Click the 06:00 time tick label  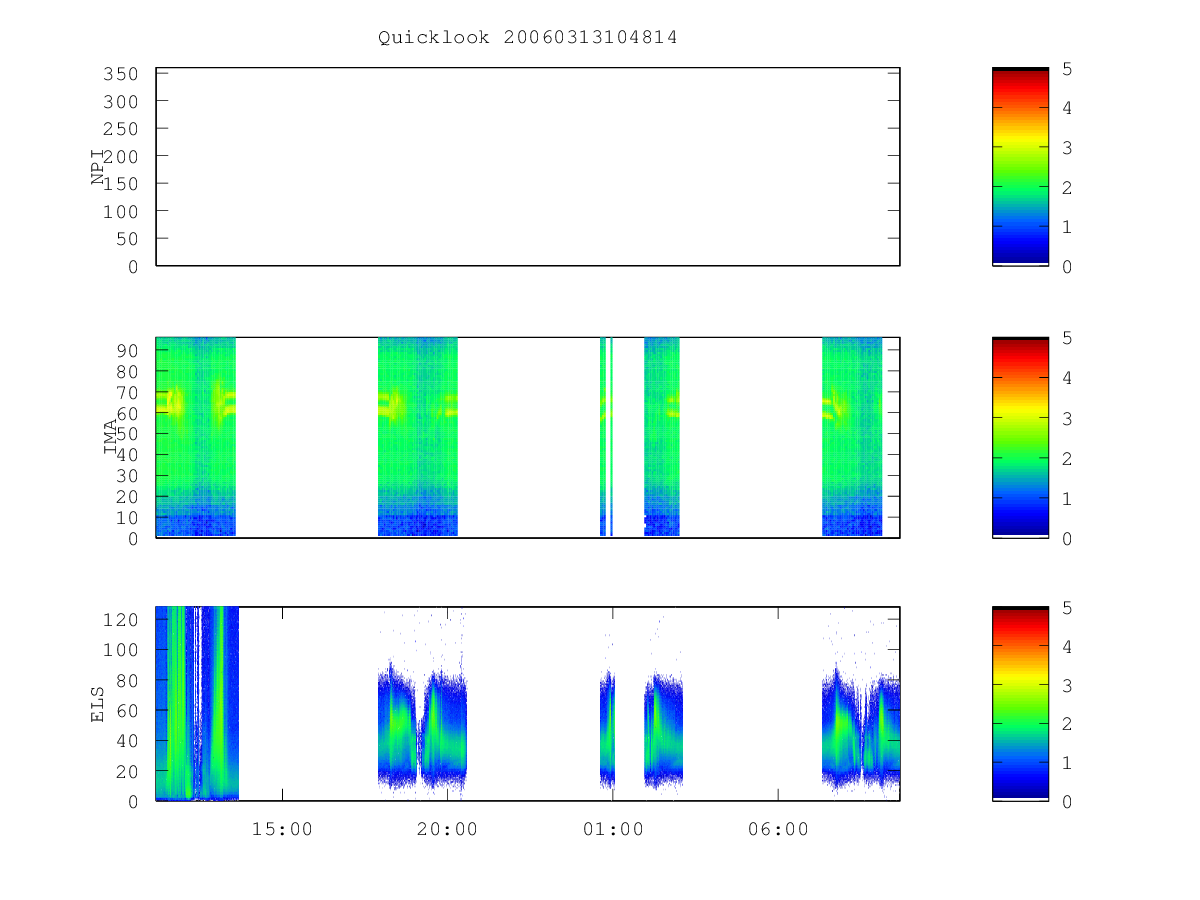pos(778,829)
